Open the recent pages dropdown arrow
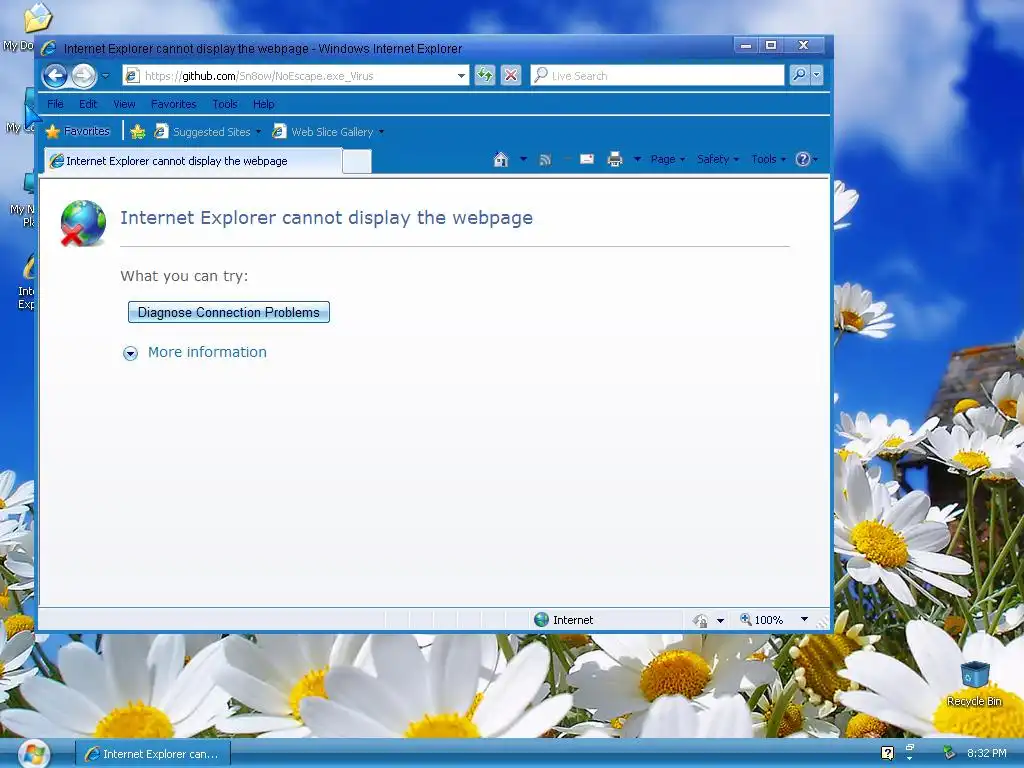Viewport: 1024px width, 768px height. (x=106, y=76)
